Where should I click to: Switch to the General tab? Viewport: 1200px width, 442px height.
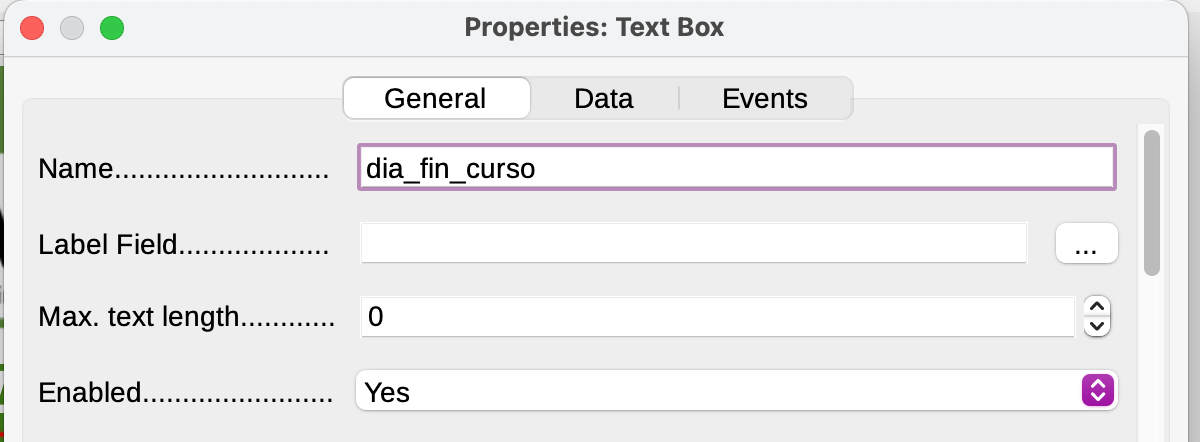click(x=435, y=98)
